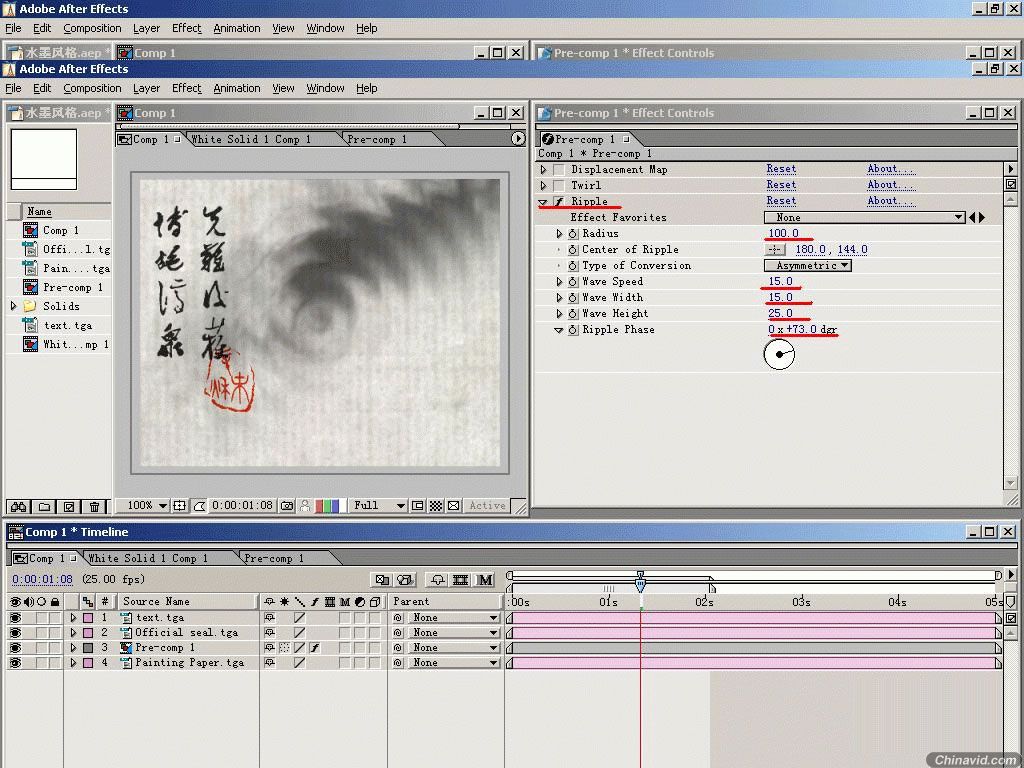Enable the Twirl effect checkbox

559,185
